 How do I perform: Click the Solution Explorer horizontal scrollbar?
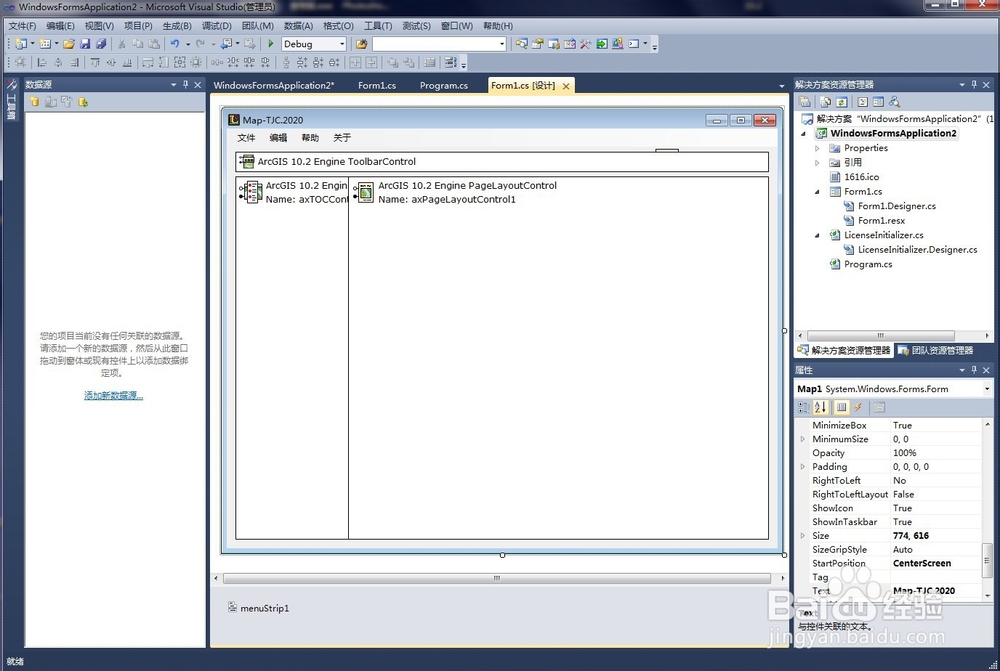click(881, 335)
